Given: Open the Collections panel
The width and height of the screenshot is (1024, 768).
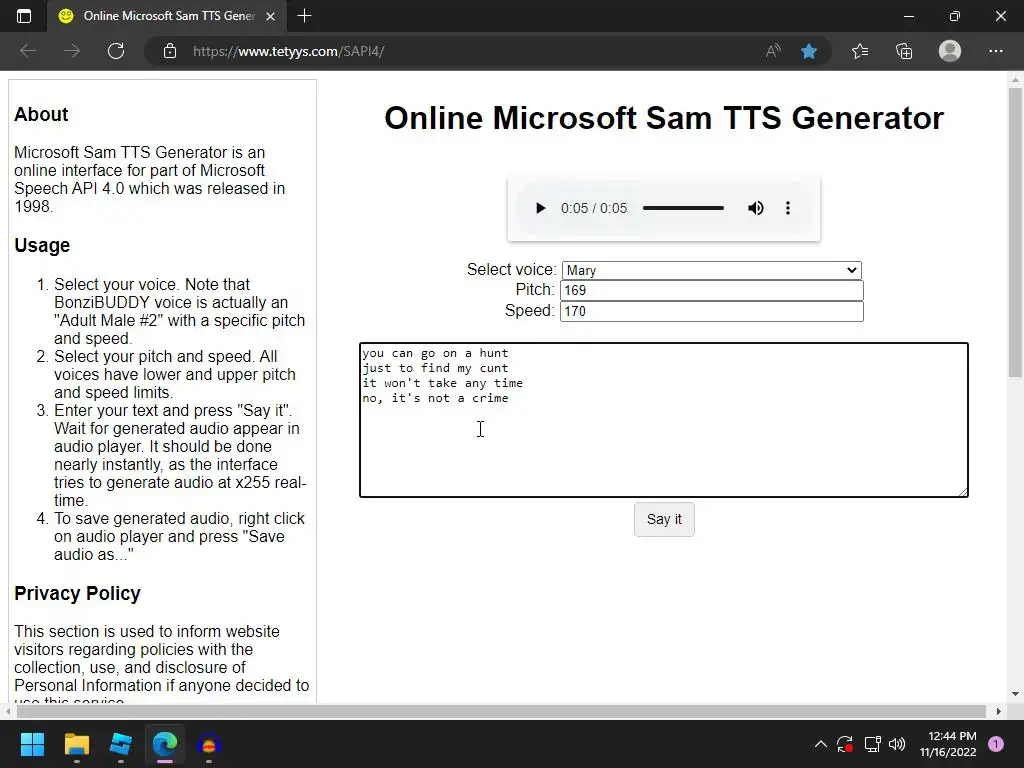Looking at the screenshot, I should pos(904,51).
